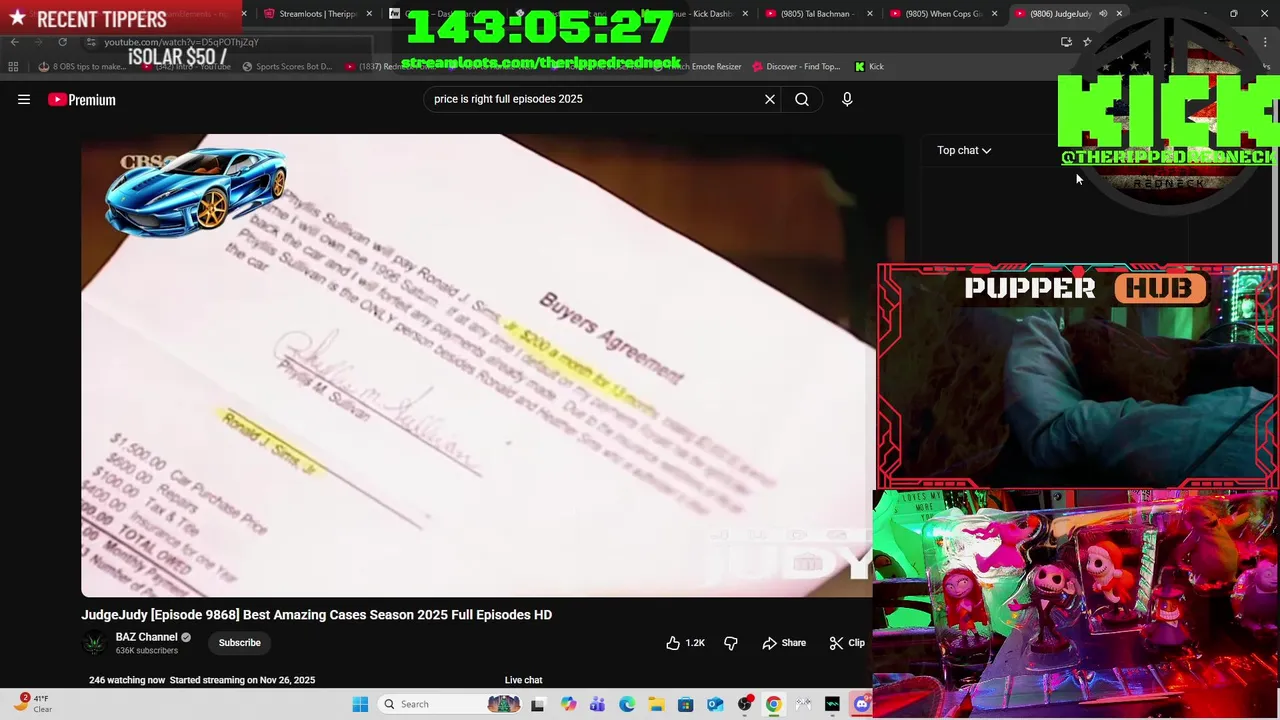Open BAZ Channel avatar
Image resolution: width=1280 pixels, height=720 pixels.
click(x=95, y=643)
